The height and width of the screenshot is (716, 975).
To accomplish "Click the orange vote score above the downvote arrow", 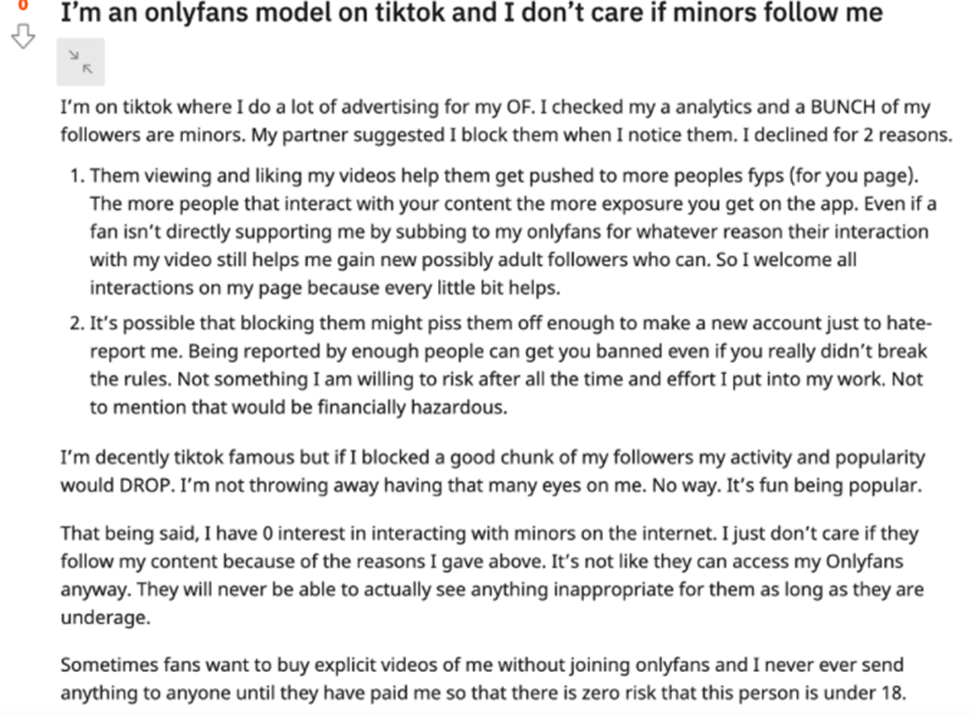I will tap(22, 5).
